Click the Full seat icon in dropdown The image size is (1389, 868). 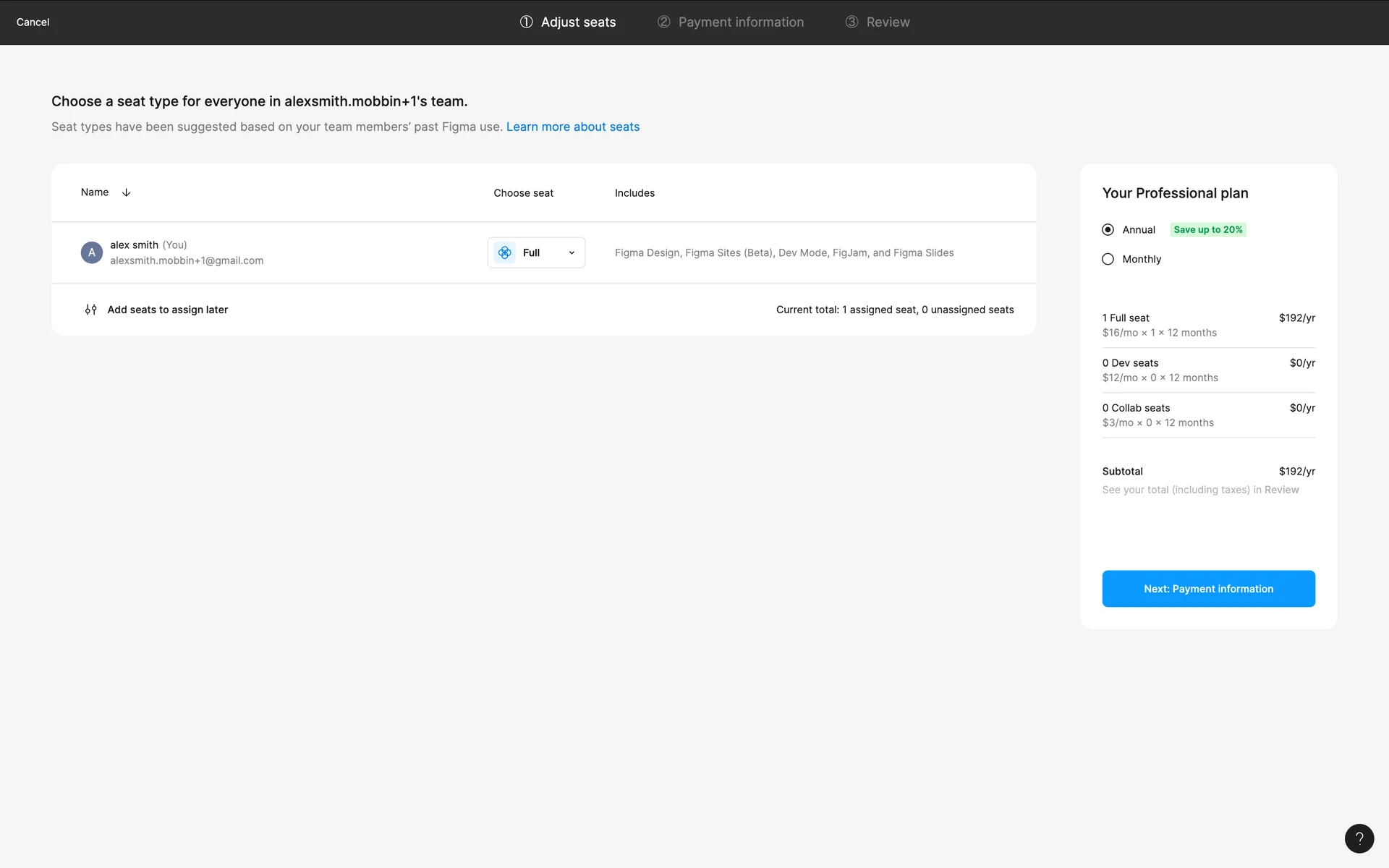pyautogui.click(x=505, y=252)
